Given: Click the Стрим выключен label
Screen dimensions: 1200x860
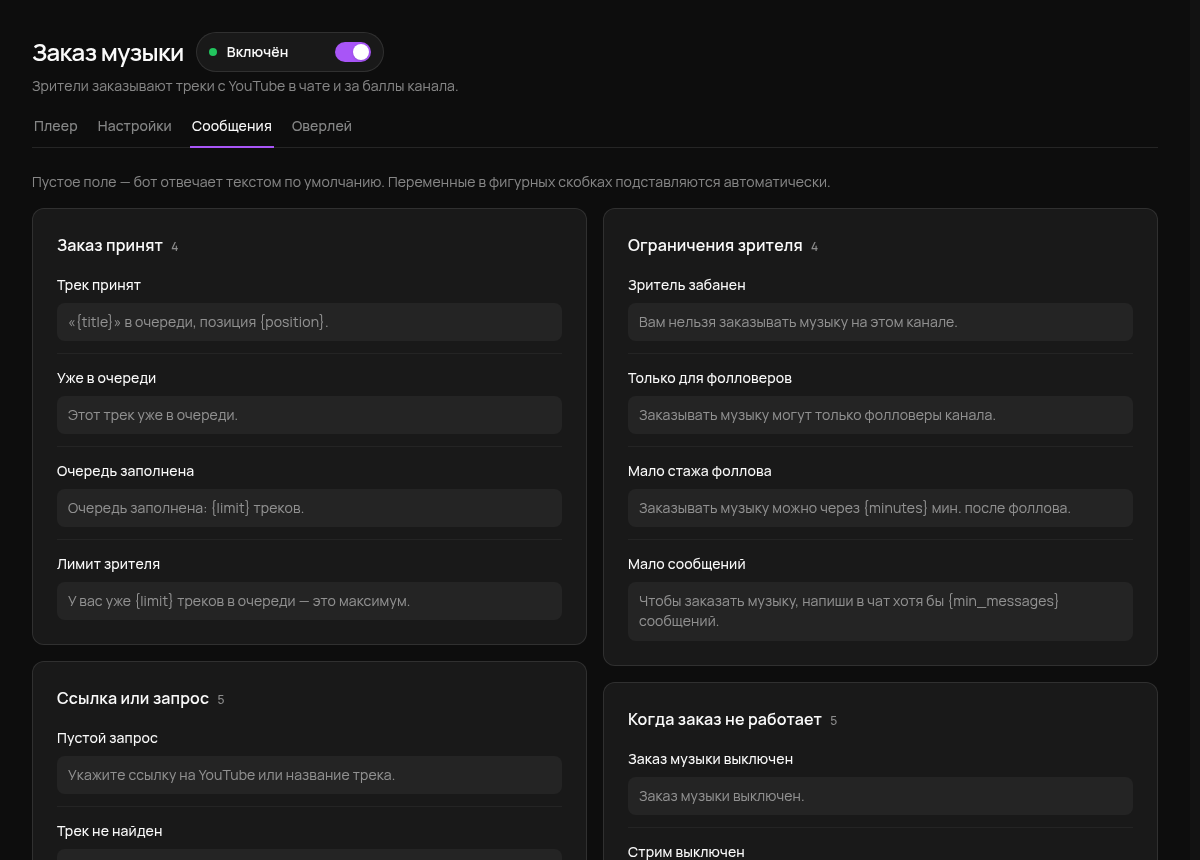Looking at the screenshot, I should pyautogui.click(x=686, y=852).
